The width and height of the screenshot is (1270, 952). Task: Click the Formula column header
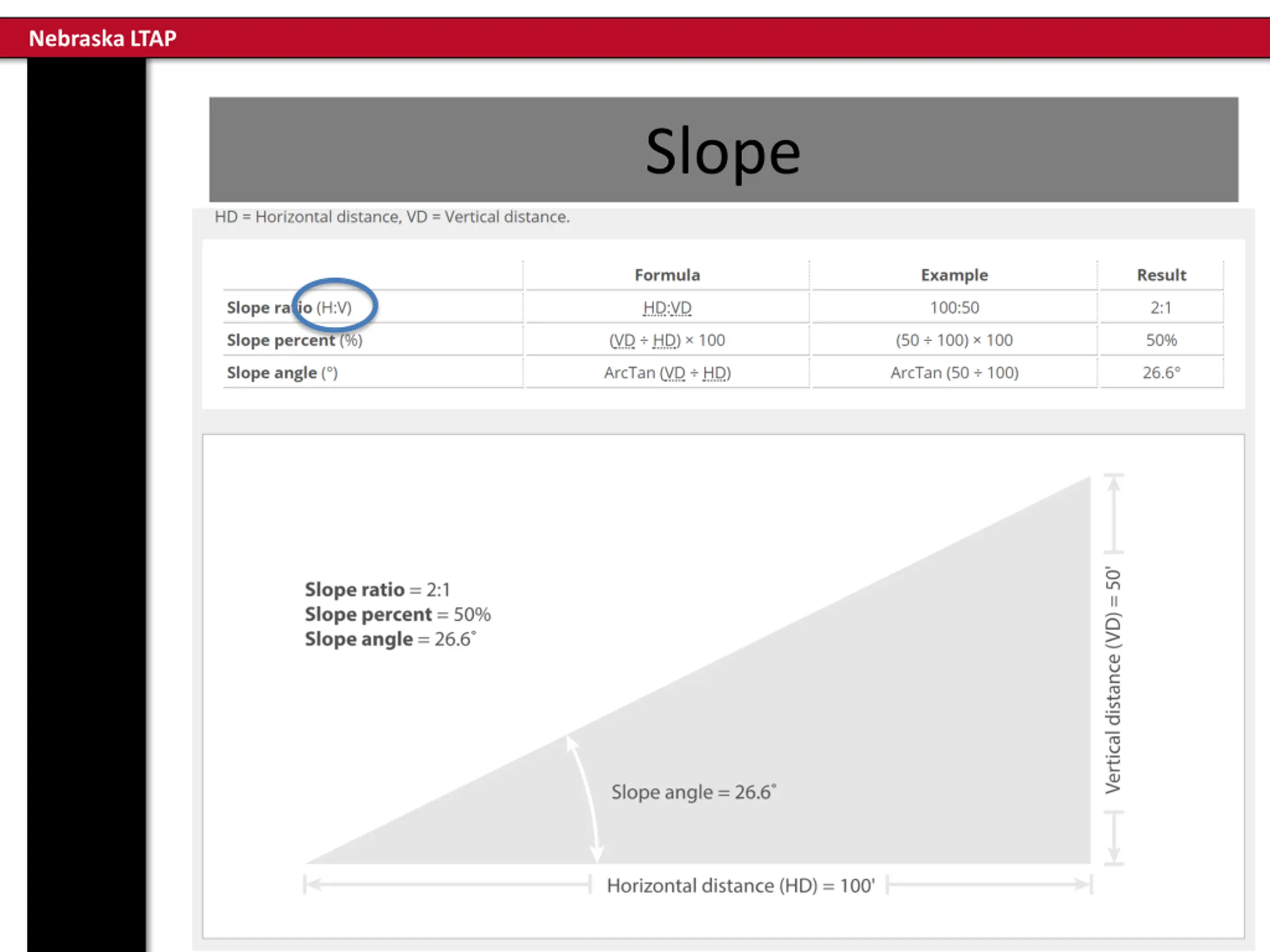(667, 275)
